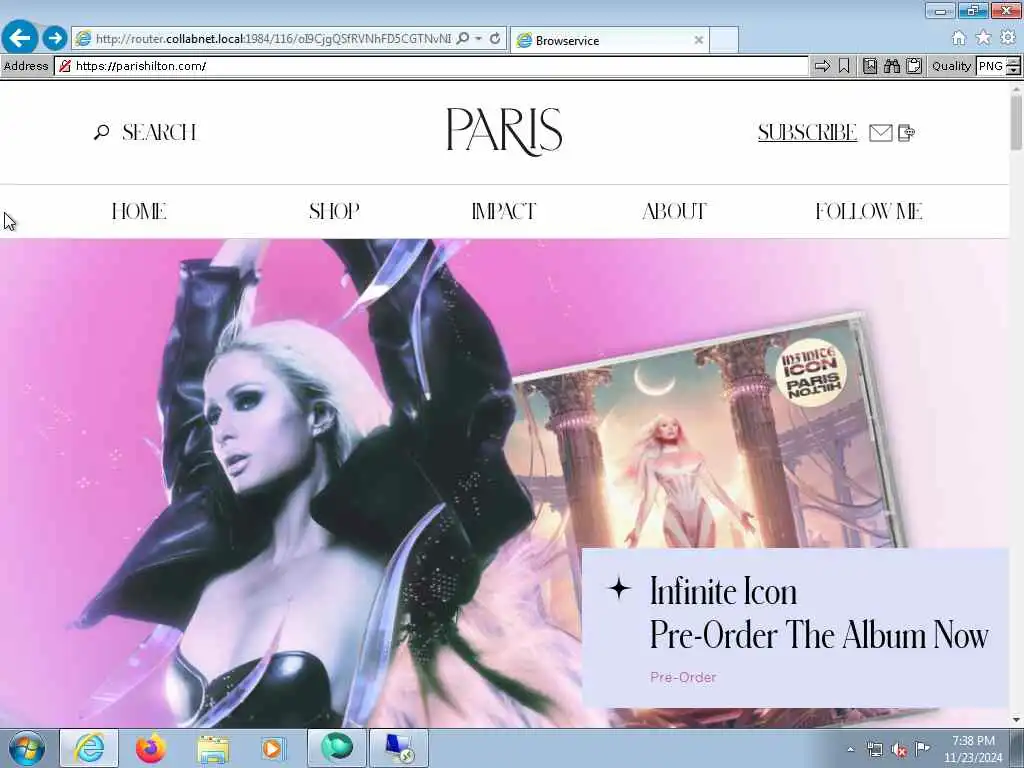
Task: Click the PNG quality value field
Action: coord(991,66)
